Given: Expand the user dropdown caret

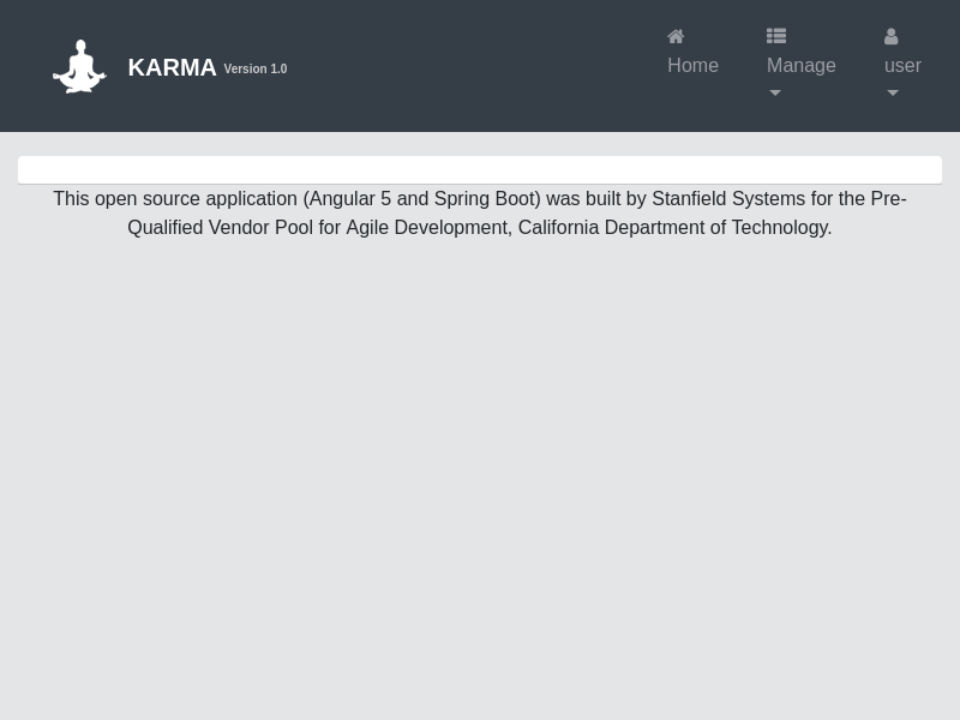Looking at the screenshot, I should coord(893,93).
